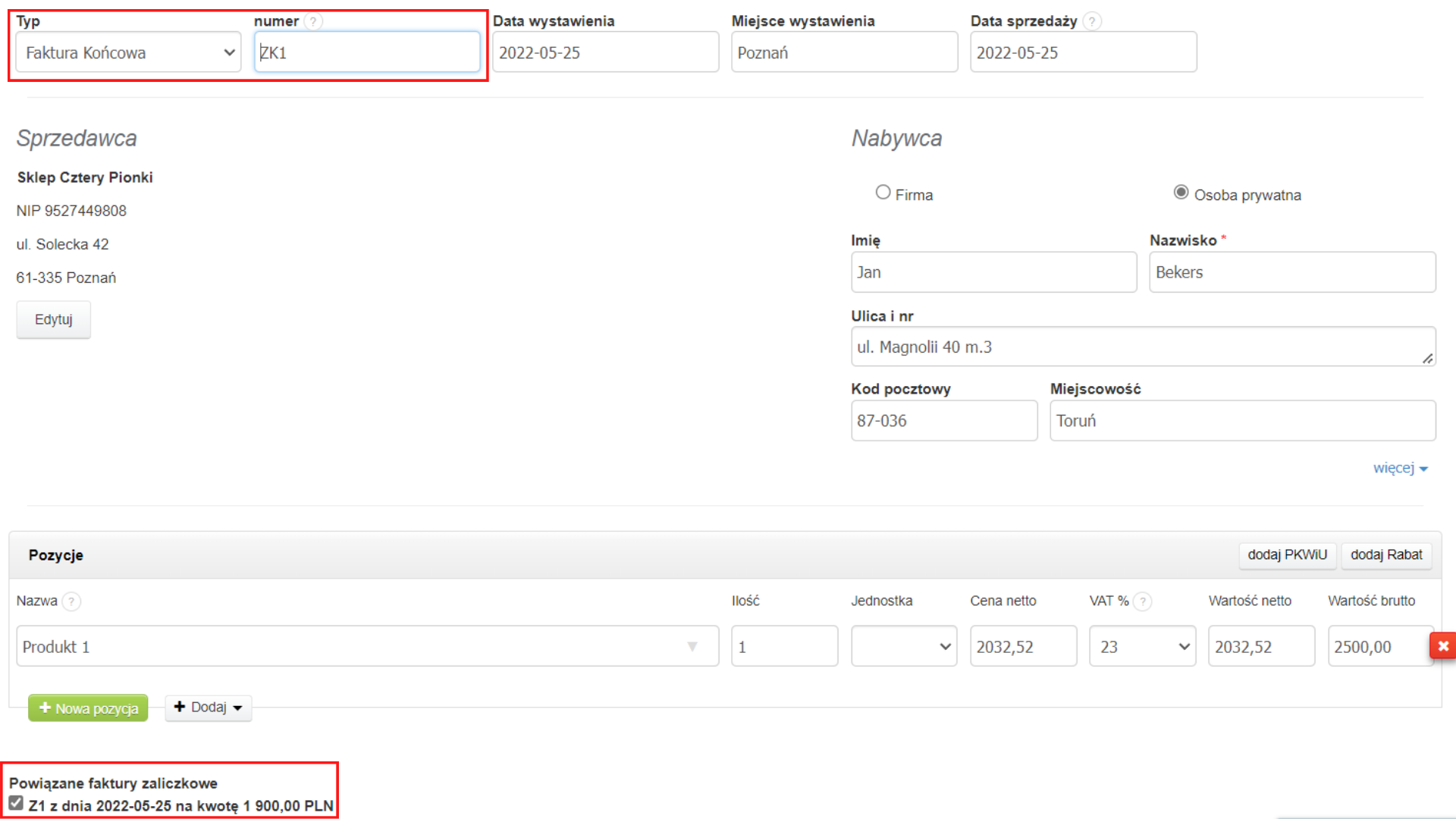
Task: Click the Wartość netto field
Action: coord(1261,646)
